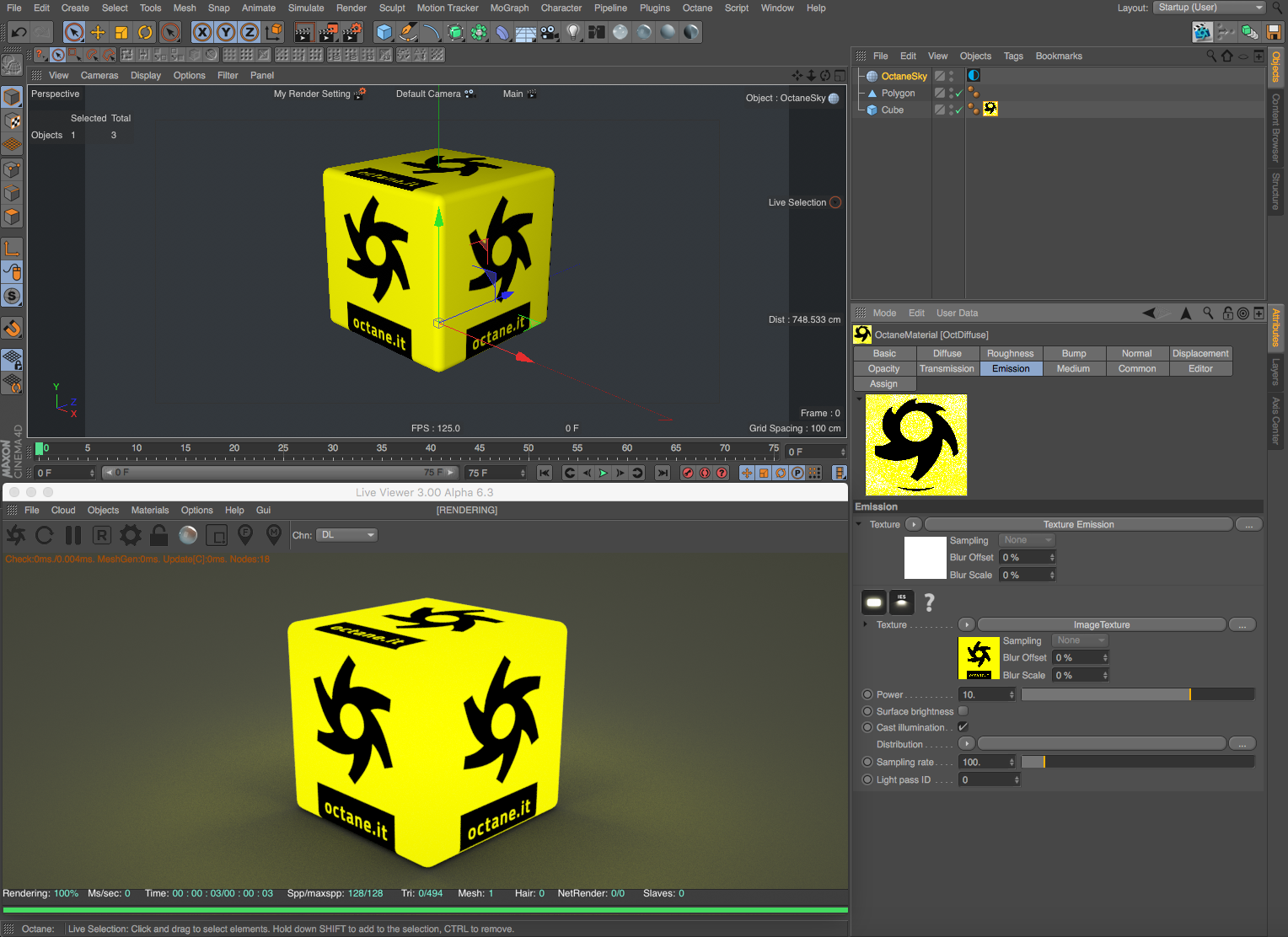Open Live Viewer Materials menu
This screenshot has height=937, width=1288.
[x=150, y=510]
